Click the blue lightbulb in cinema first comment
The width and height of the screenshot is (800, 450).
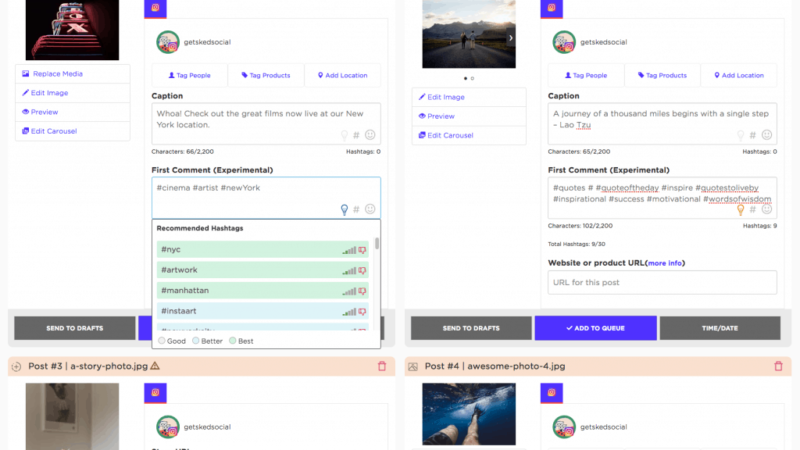[x=344, y=210]
